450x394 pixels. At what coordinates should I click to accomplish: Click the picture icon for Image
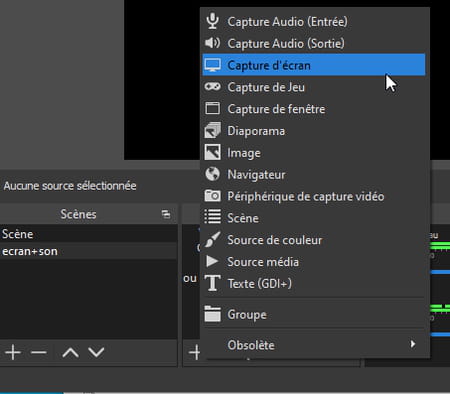point(212,152)
